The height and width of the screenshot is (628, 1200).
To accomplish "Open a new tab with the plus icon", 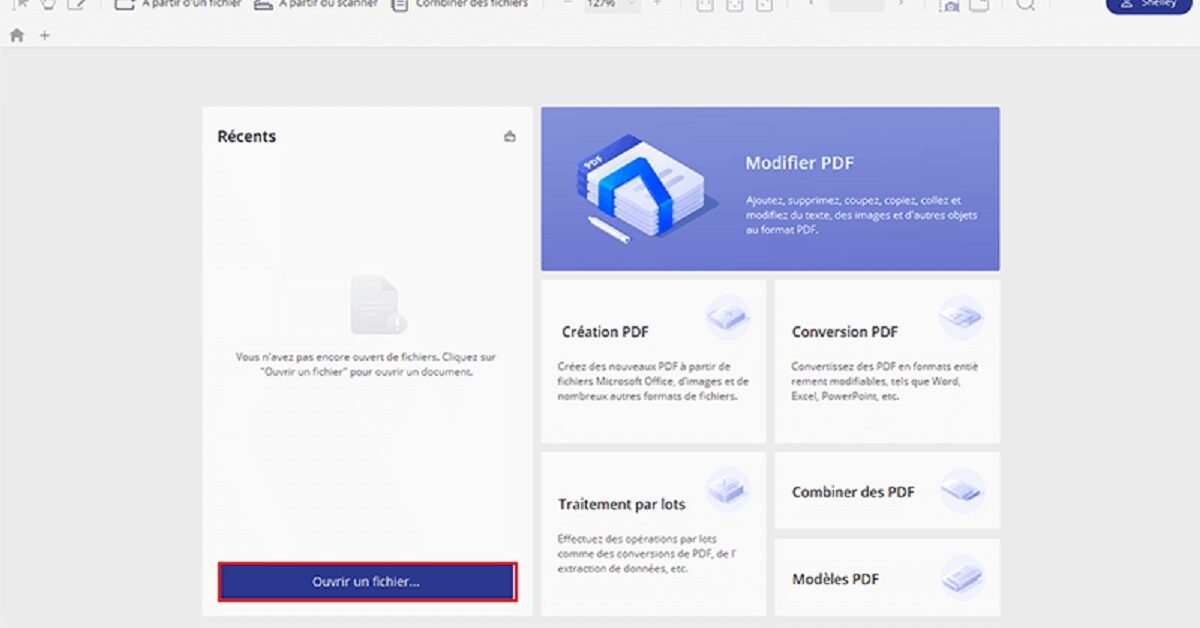I will tap(44, 35).
